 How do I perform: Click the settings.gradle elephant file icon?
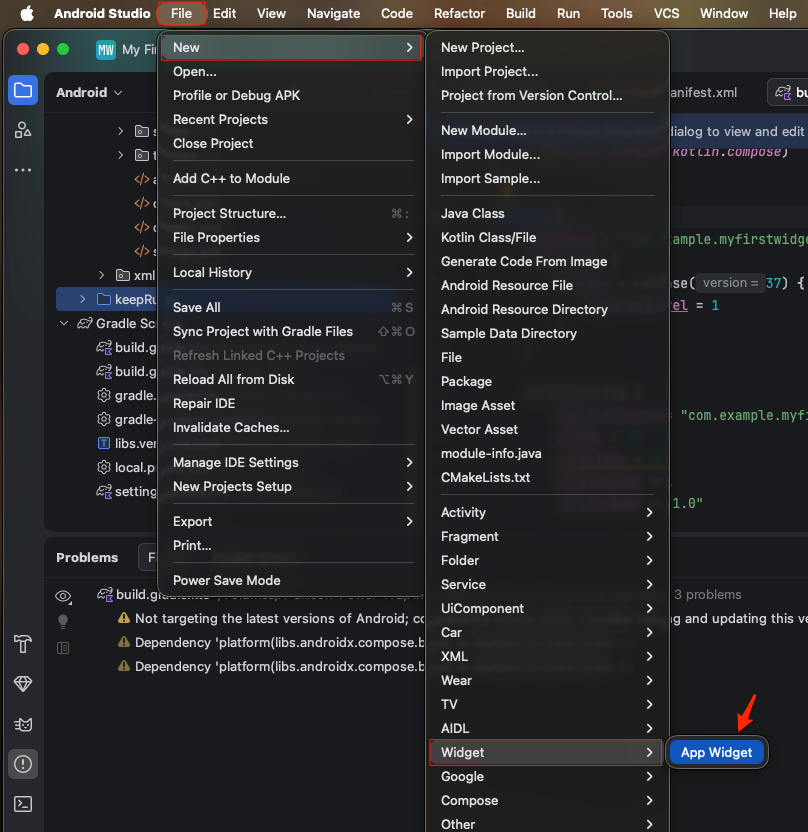coord(104,491)
